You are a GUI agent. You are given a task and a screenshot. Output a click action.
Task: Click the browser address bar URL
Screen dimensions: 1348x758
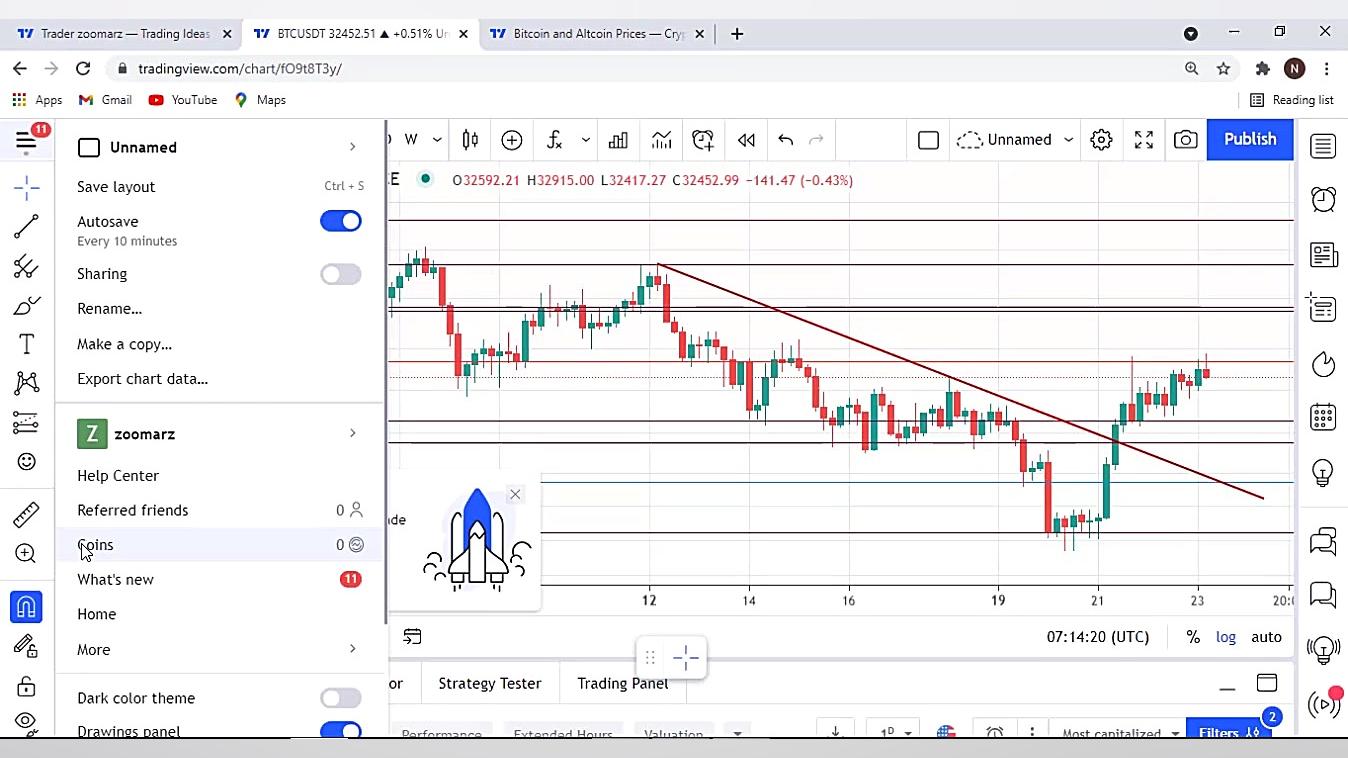pos(240,69)
